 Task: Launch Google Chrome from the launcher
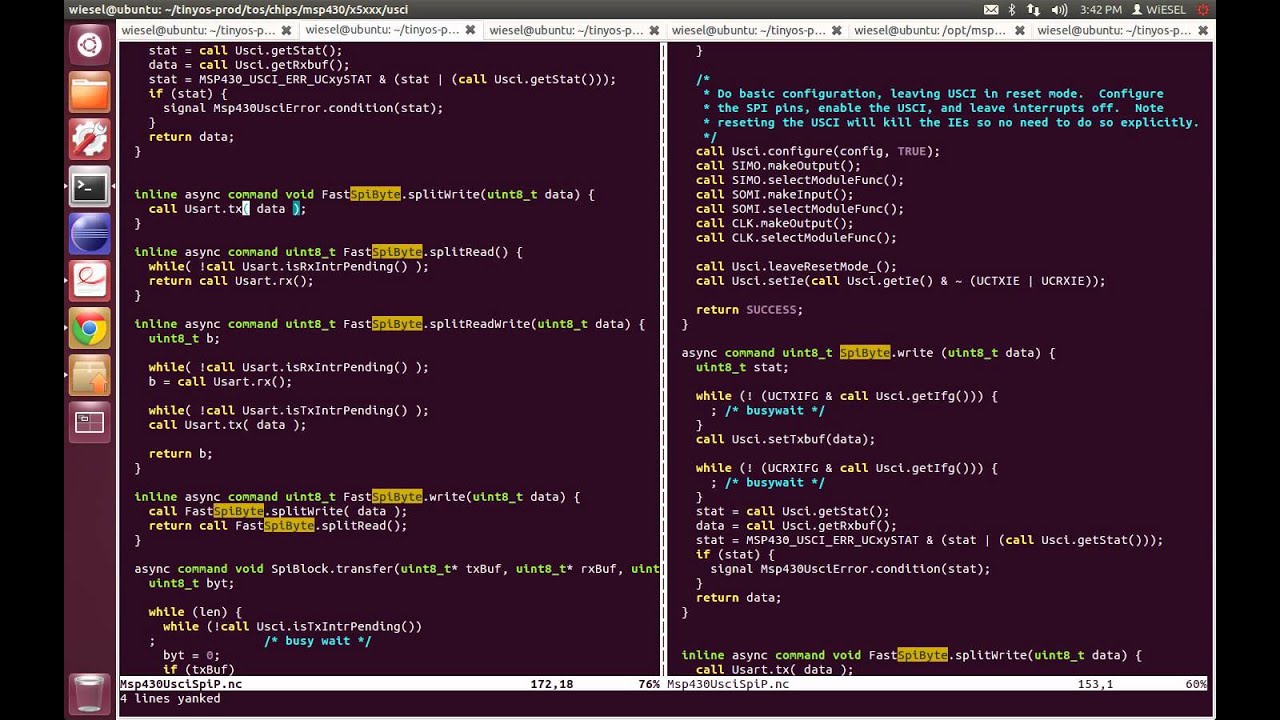point(89,329)
